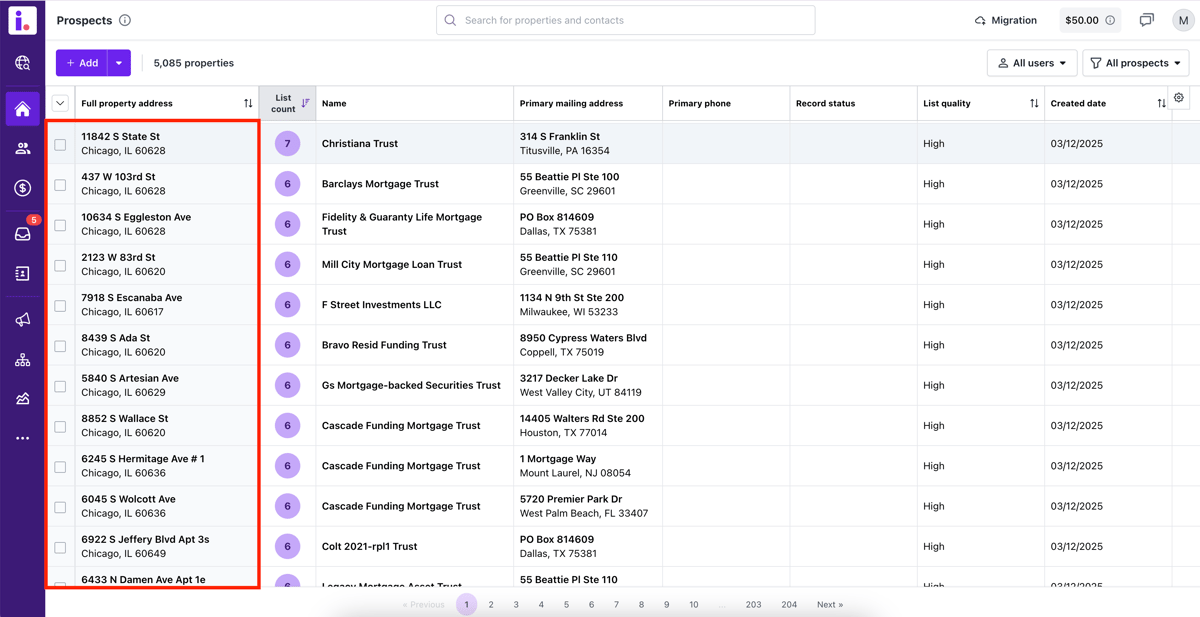Click Gs Mortgage-backed Securities Trust name
Screen dimensions: 1200x617
[x=411, y=385]
